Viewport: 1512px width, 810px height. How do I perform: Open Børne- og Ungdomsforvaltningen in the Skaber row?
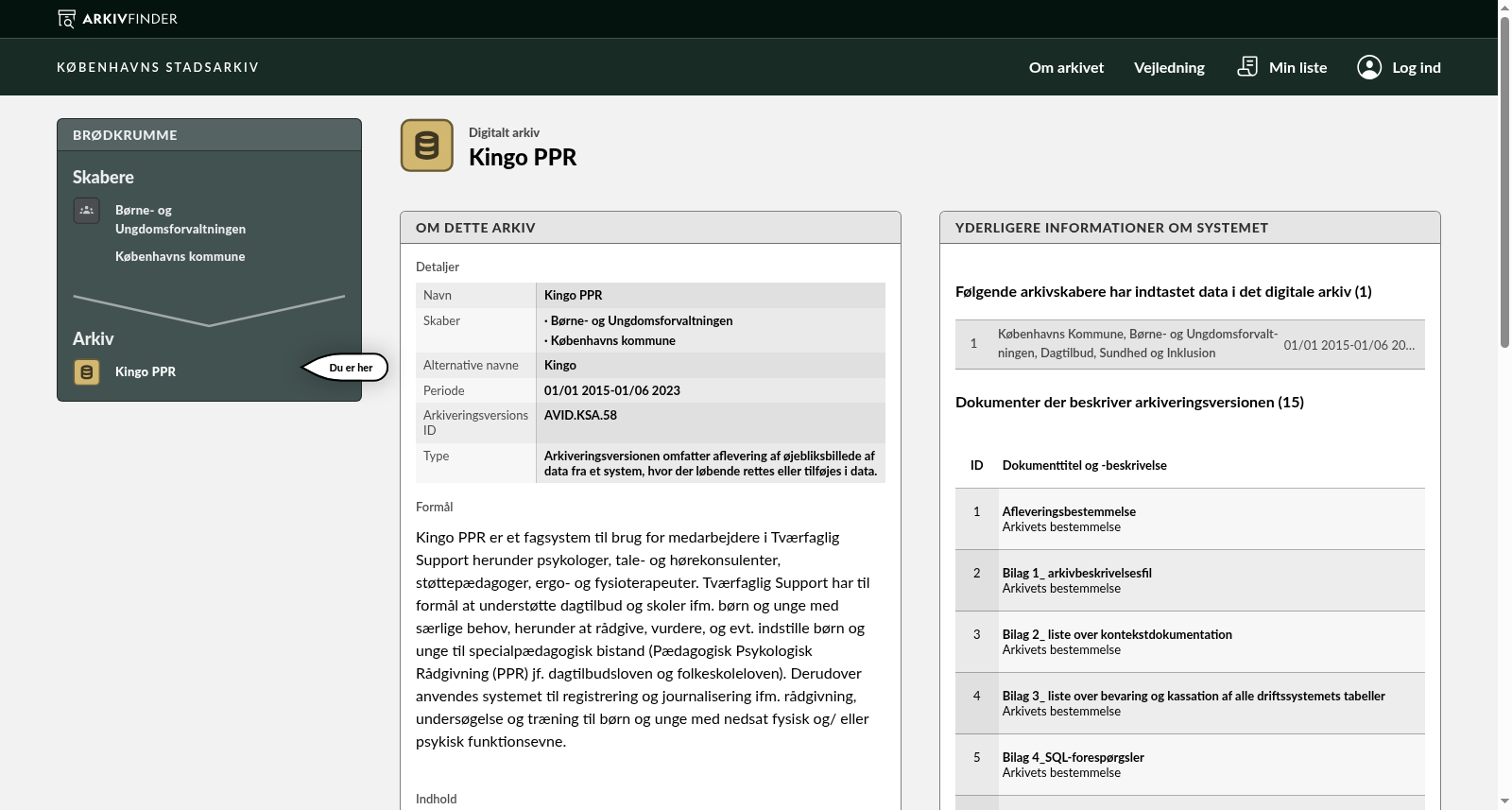click(x=642, y=320)
